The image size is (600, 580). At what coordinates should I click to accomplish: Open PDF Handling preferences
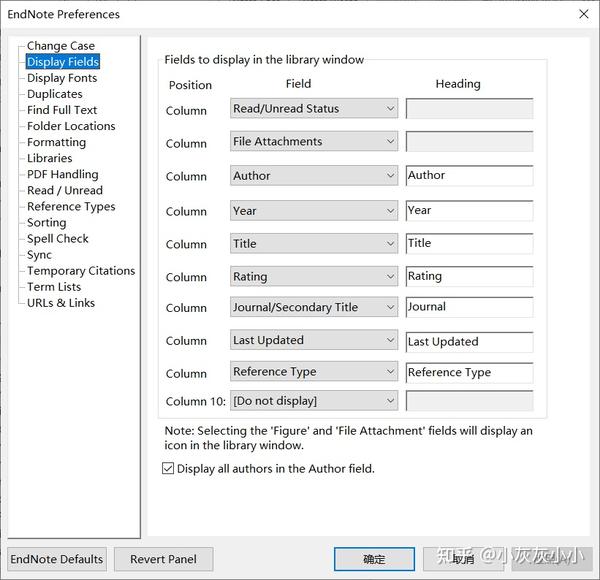click(62, 174)
